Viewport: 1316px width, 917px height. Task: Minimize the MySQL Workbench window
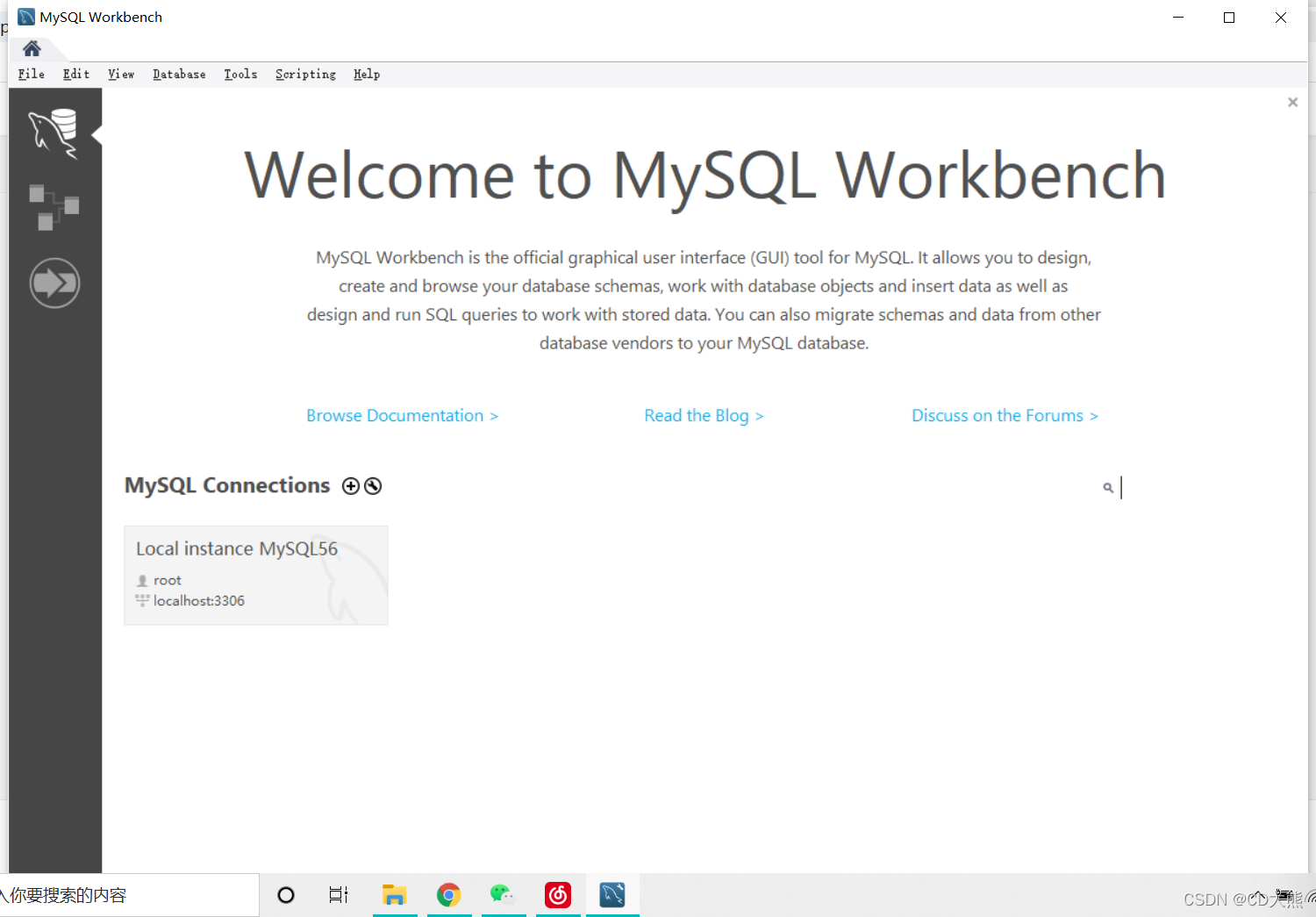point(1178,18)
